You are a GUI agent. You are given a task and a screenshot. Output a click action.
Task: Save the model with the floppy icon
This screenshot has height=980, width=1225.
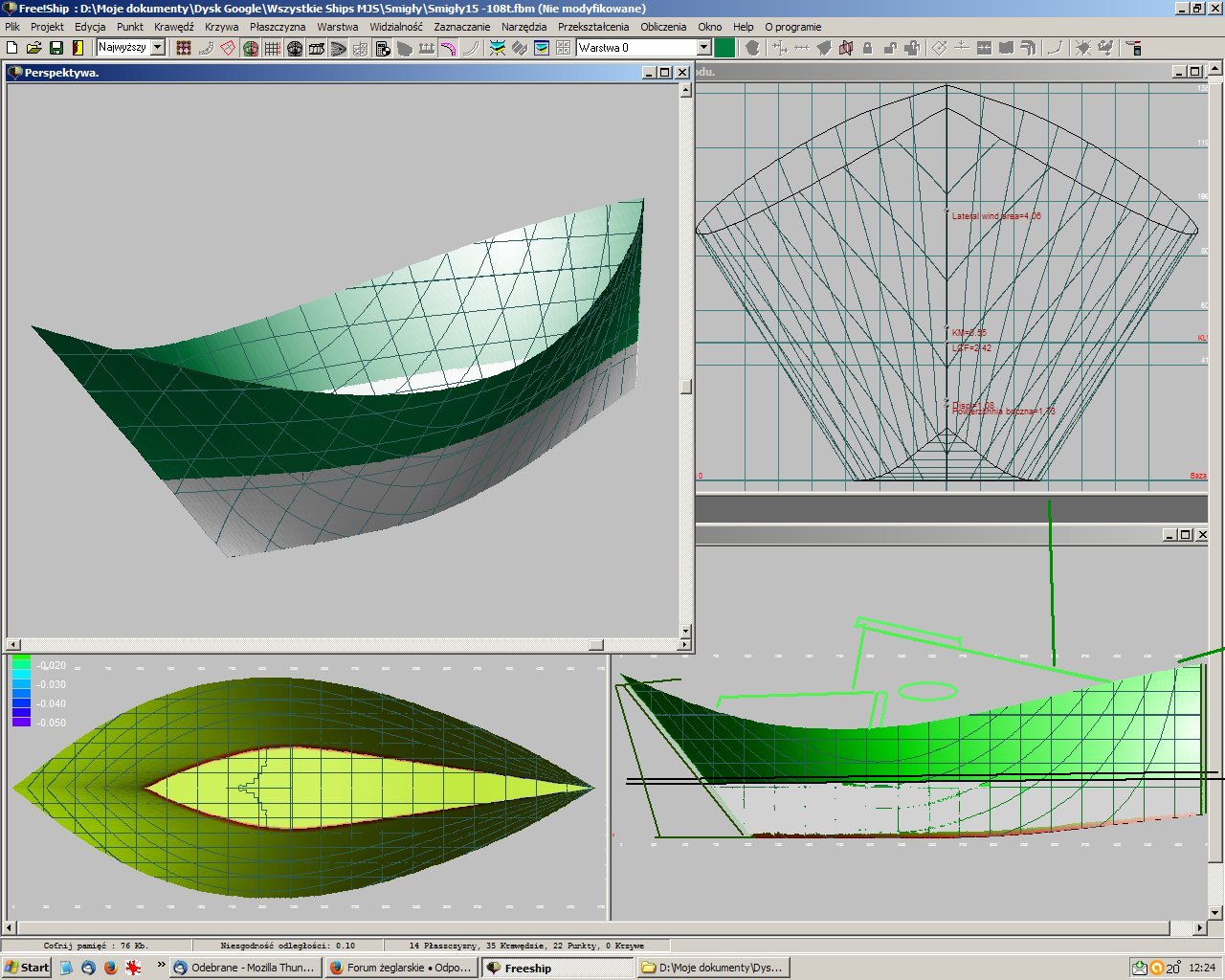56,48
